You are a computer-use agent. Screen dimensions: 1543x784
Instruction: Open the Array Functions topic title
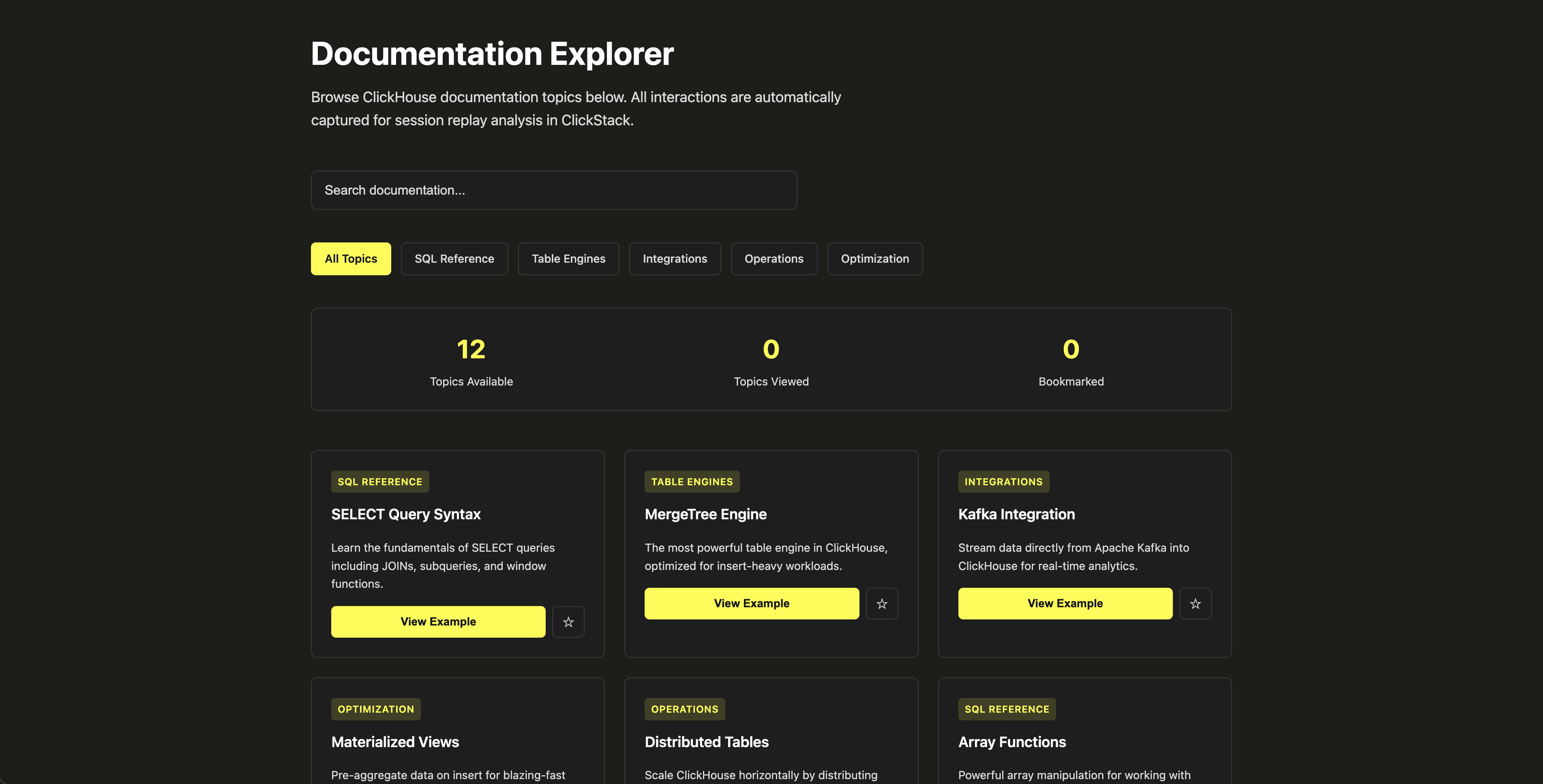pyautogui.click(x=1012, y=741)
